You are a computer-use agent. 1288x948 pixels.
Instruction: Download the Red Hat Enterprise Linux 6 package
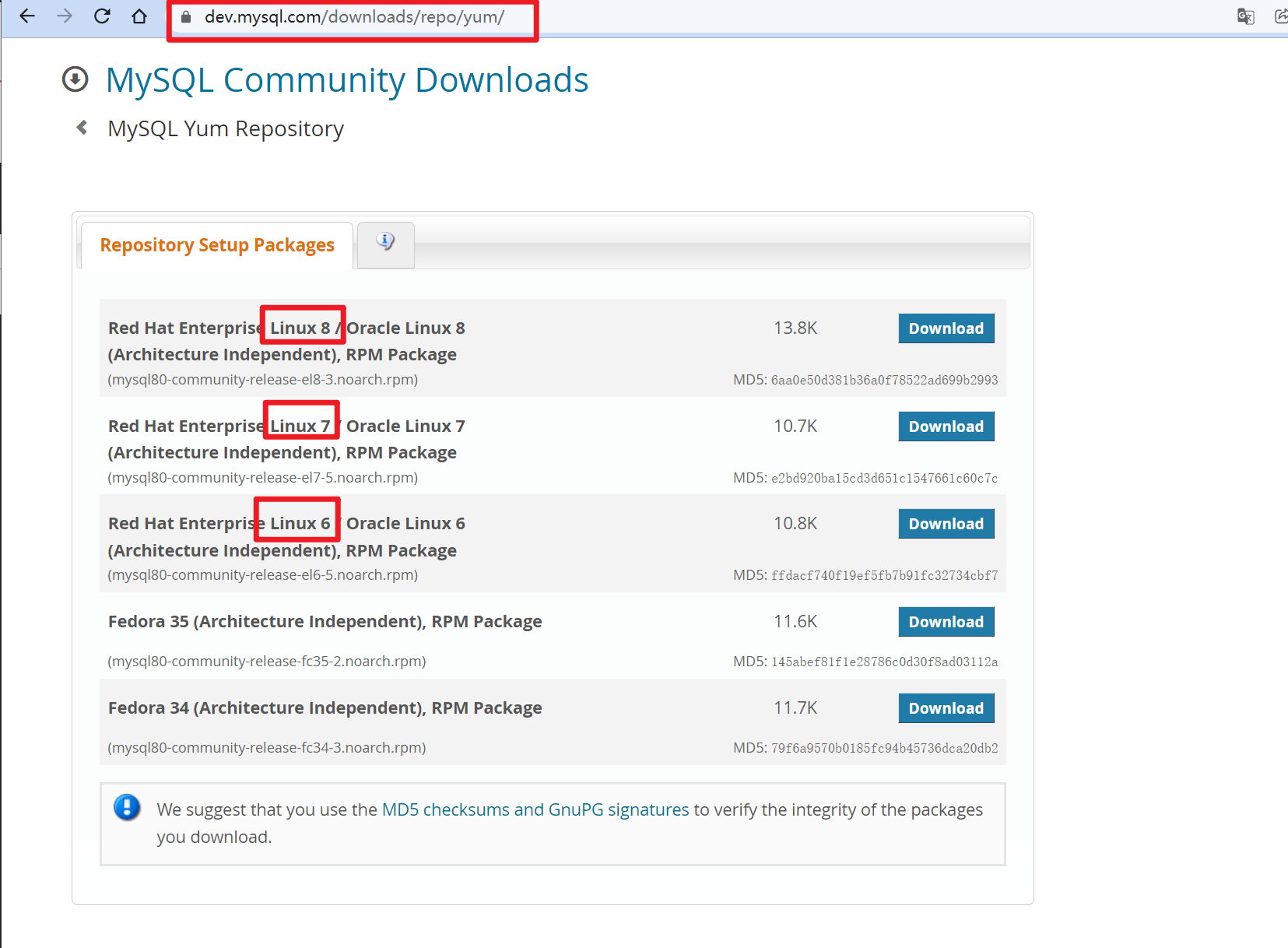tap(946, 524)
